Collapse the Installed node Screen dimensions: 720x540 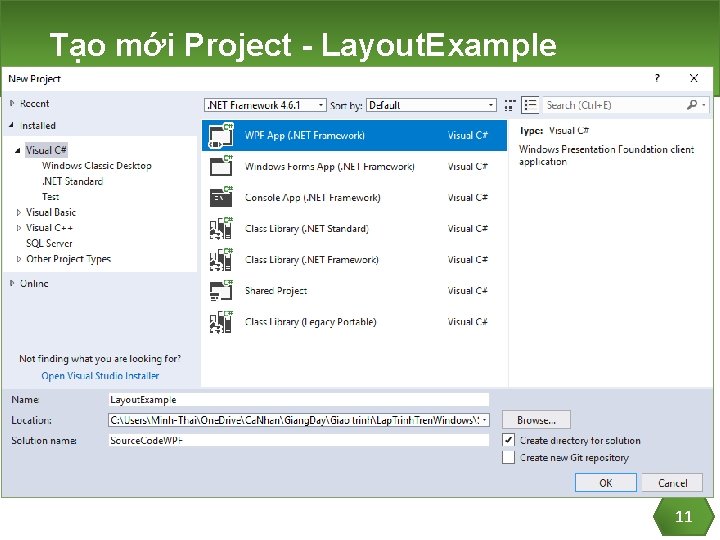coord(12,125)
